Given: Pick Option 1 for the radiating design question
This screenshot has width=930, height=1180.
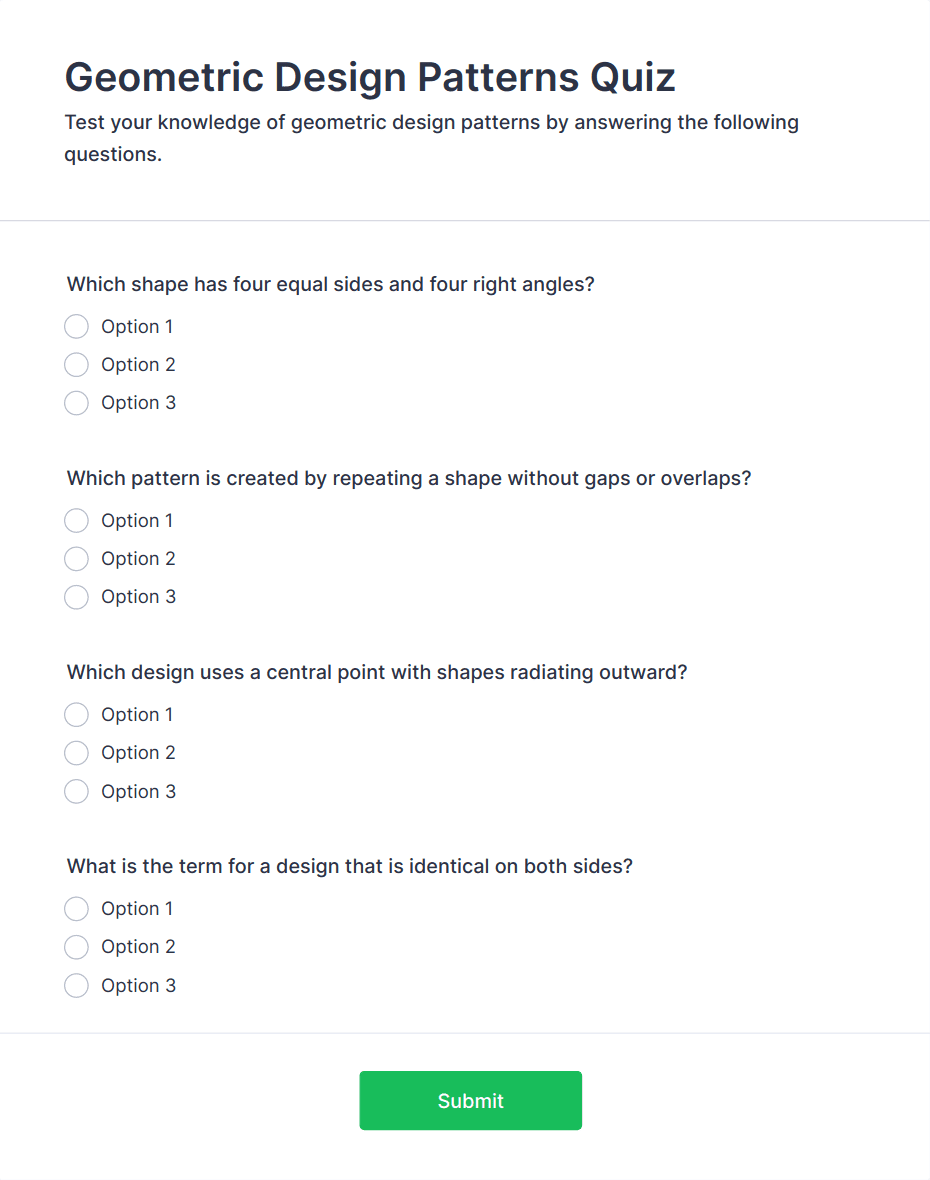Looking at the screenshot, I should (76, 714).
